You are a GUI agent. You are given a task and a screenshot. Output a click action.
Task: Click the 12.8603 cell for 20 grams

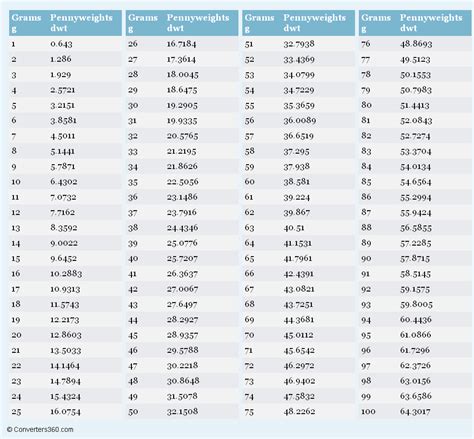click(66, 335)
